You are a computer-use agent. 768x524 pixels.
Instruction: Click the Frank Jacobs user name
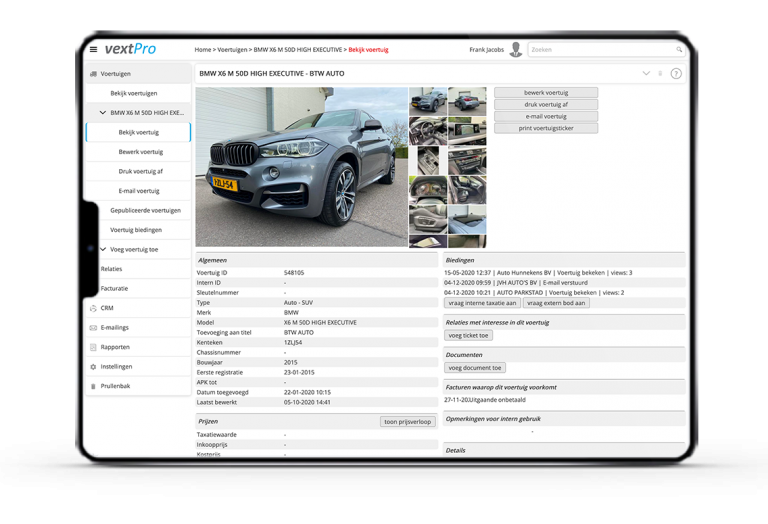[486, 49]
